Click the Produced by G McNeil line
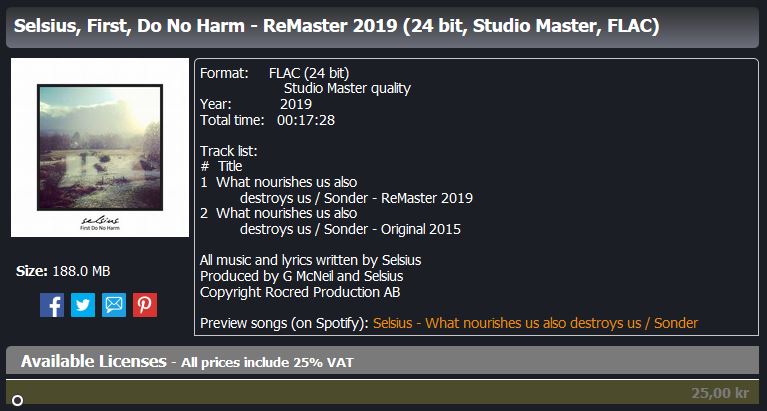767x411 pixels. [x=302, y=276]
